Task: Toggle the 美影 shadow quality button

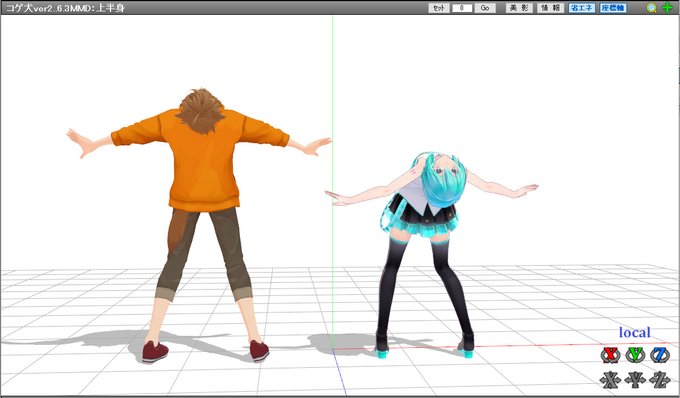Action: pyautogui.click(x=519, y=8)
